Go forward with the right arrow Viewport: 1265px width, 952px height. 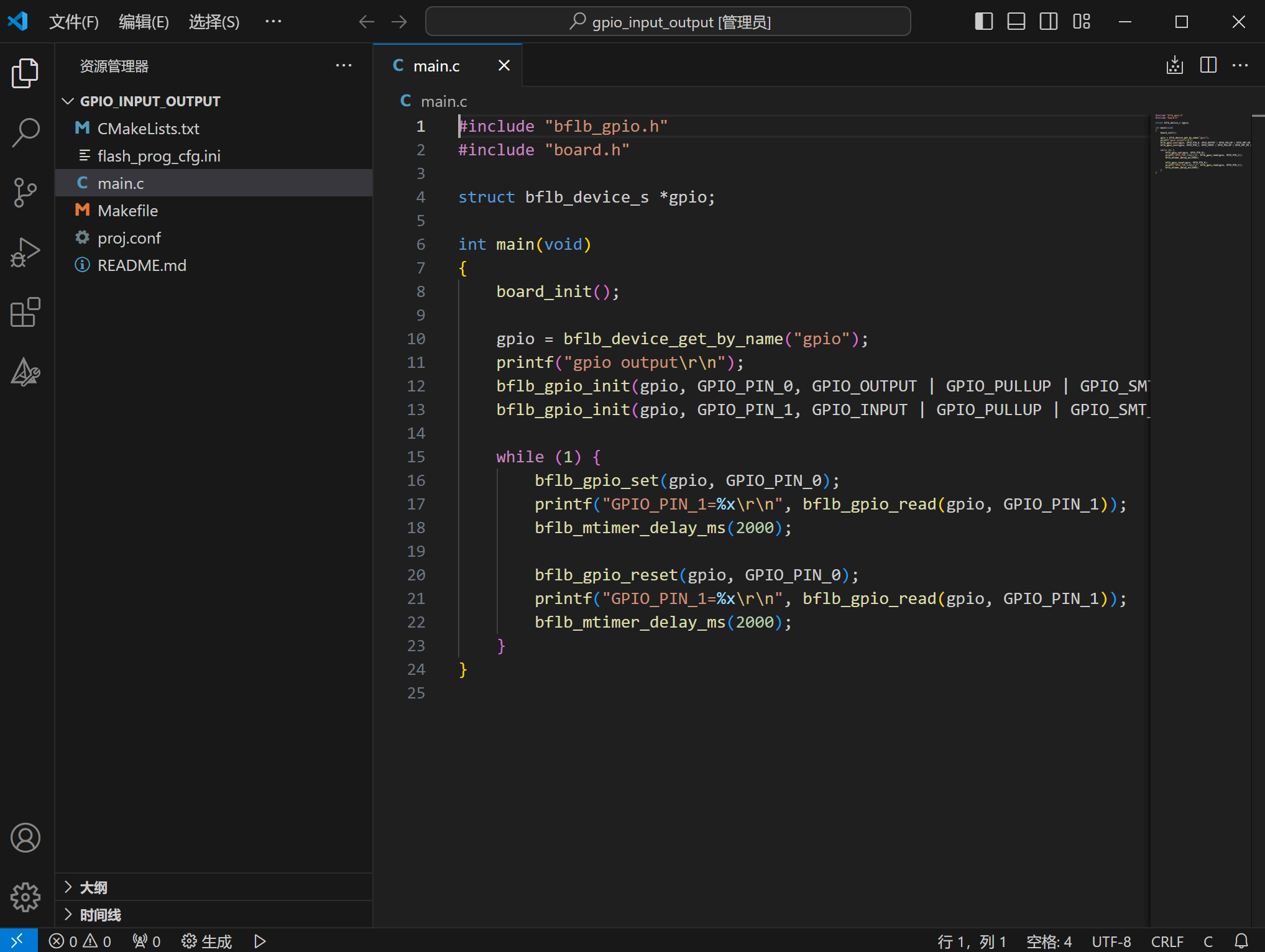399,22
